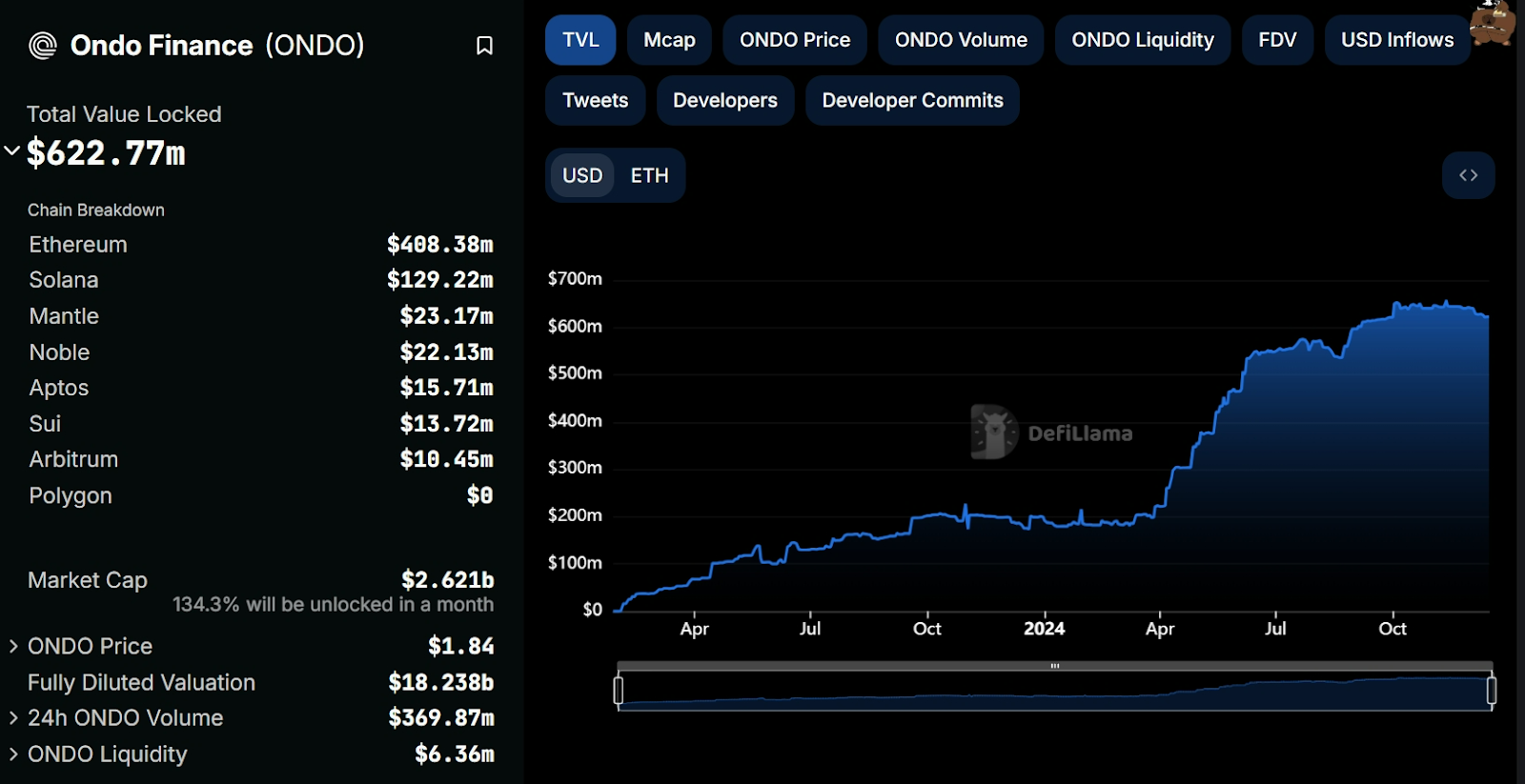This screenshot has height=784, width=1525.
Task: Click the Fully Diluted Valuation label
Action: coord(141,683)
